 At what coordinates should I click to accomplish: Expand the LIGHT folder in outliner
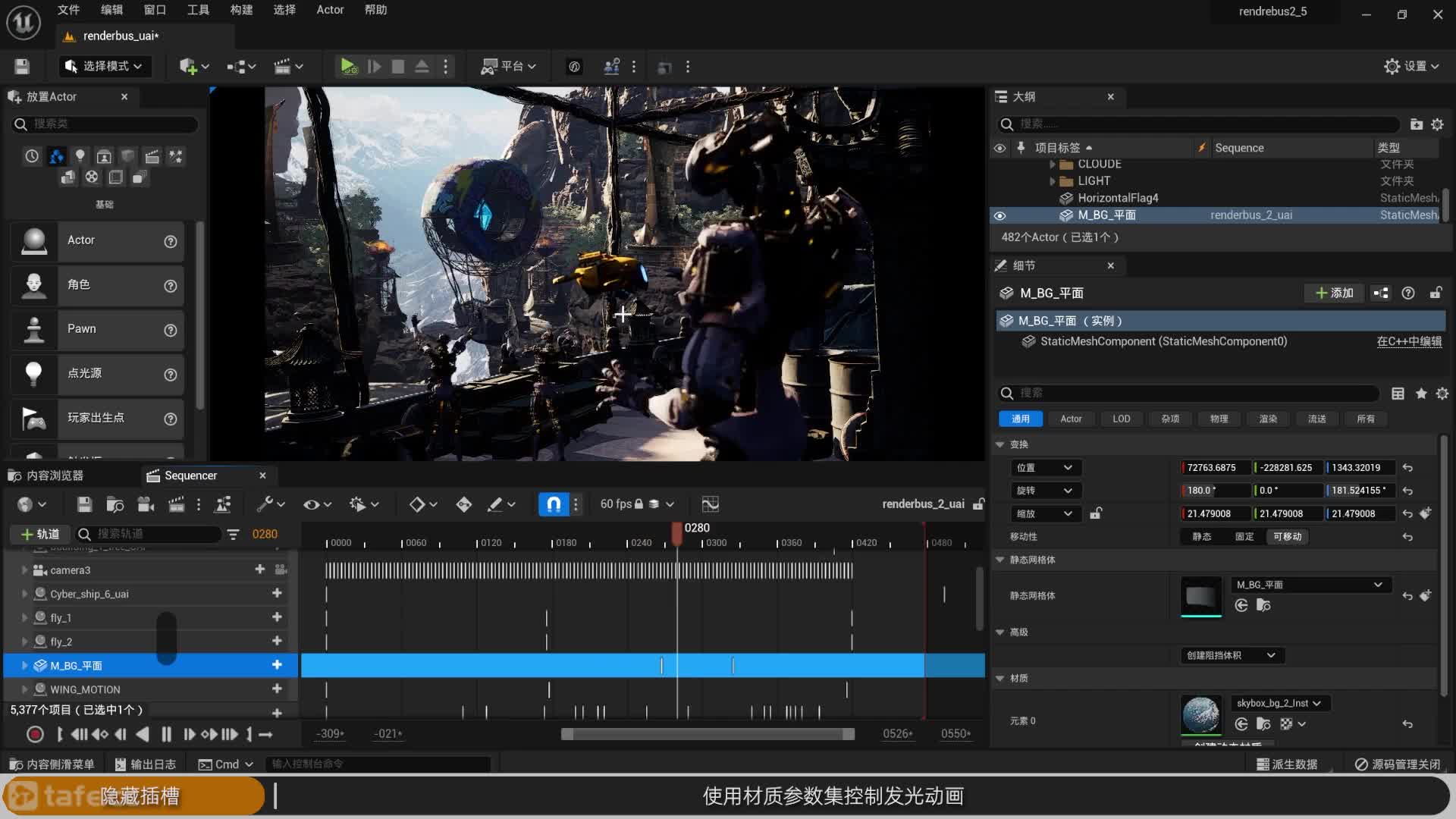point(1053,181)
